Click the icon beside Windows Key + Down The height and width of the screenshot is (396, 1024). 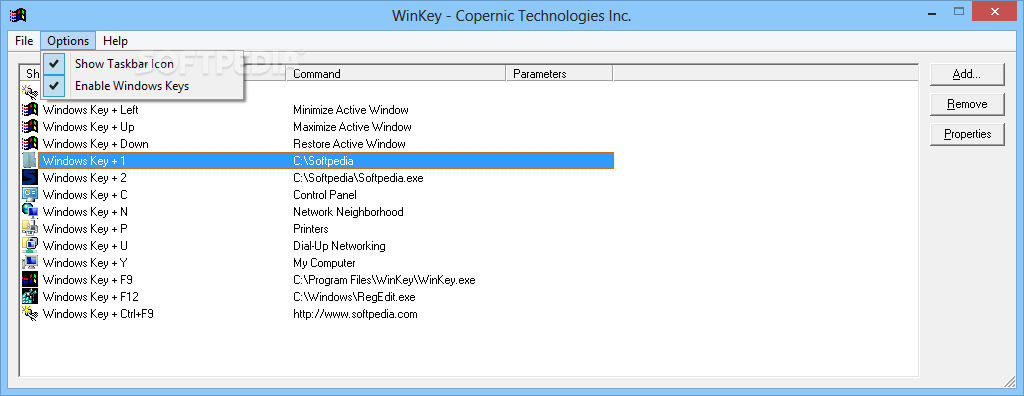point(30,144)
